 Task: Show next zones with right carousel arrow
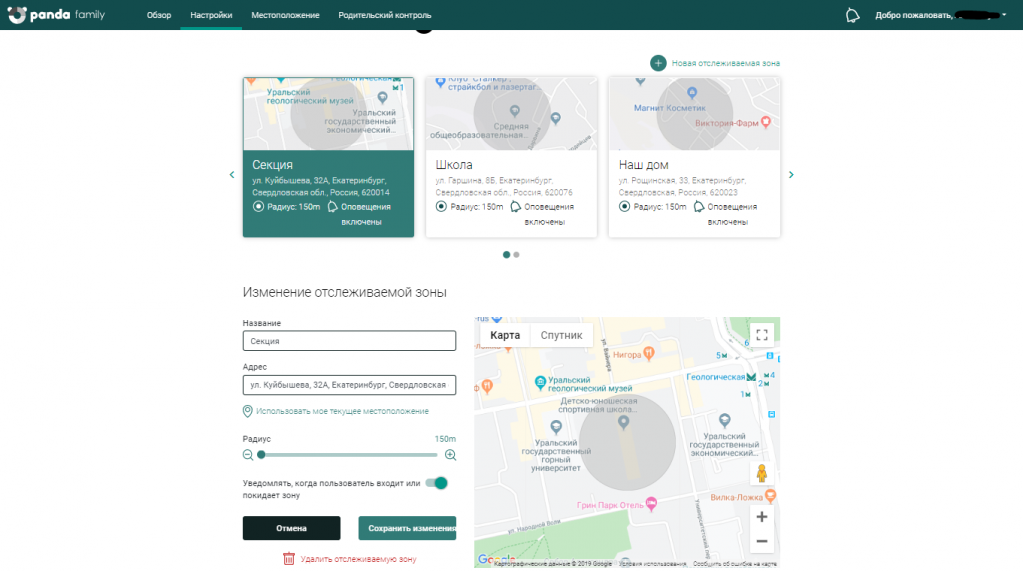(x=791, y=175)
